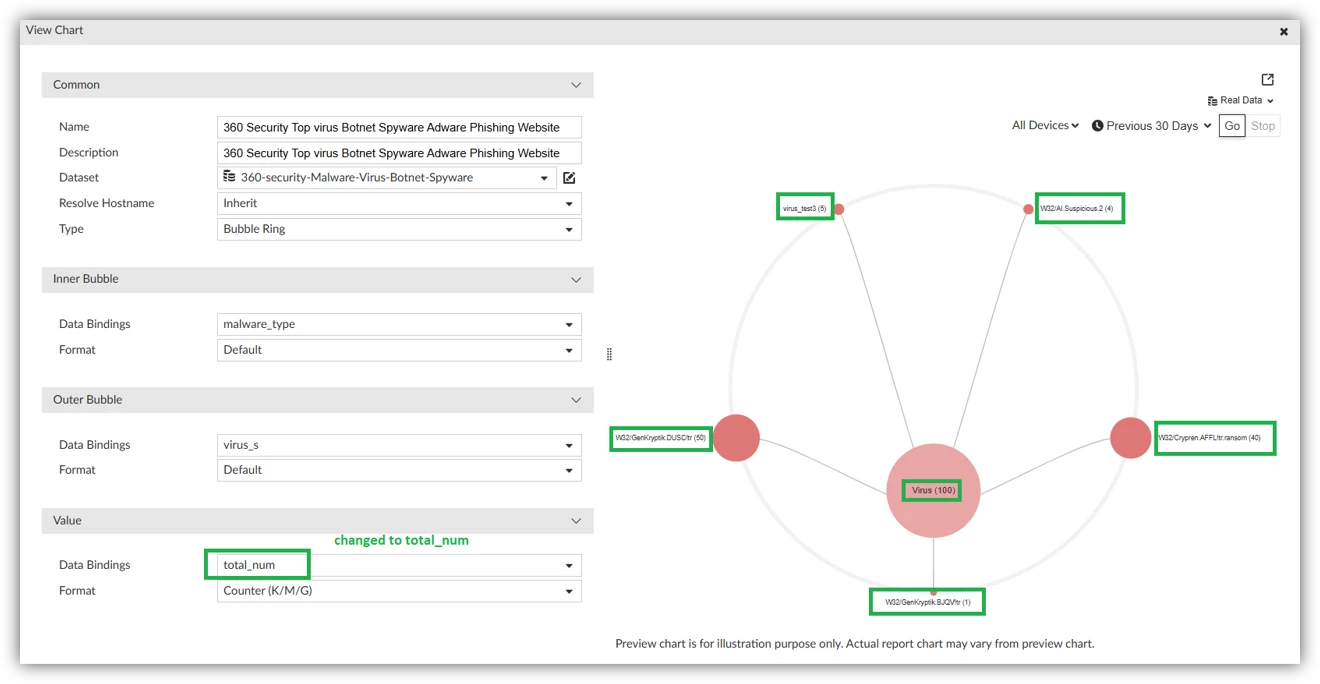Click the W32/GenKryptik.DUSC!tr (50) label text
This screenshot has height=684, width=1320.
[x=661, y=438]
